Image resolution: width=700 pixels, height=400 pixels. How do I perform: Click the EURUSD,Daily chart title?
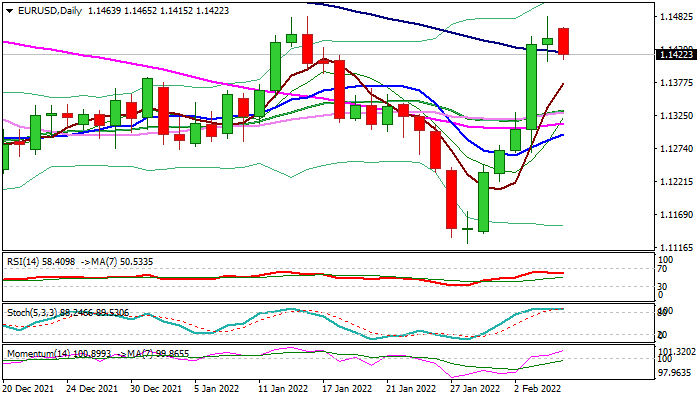pos(42,10)
